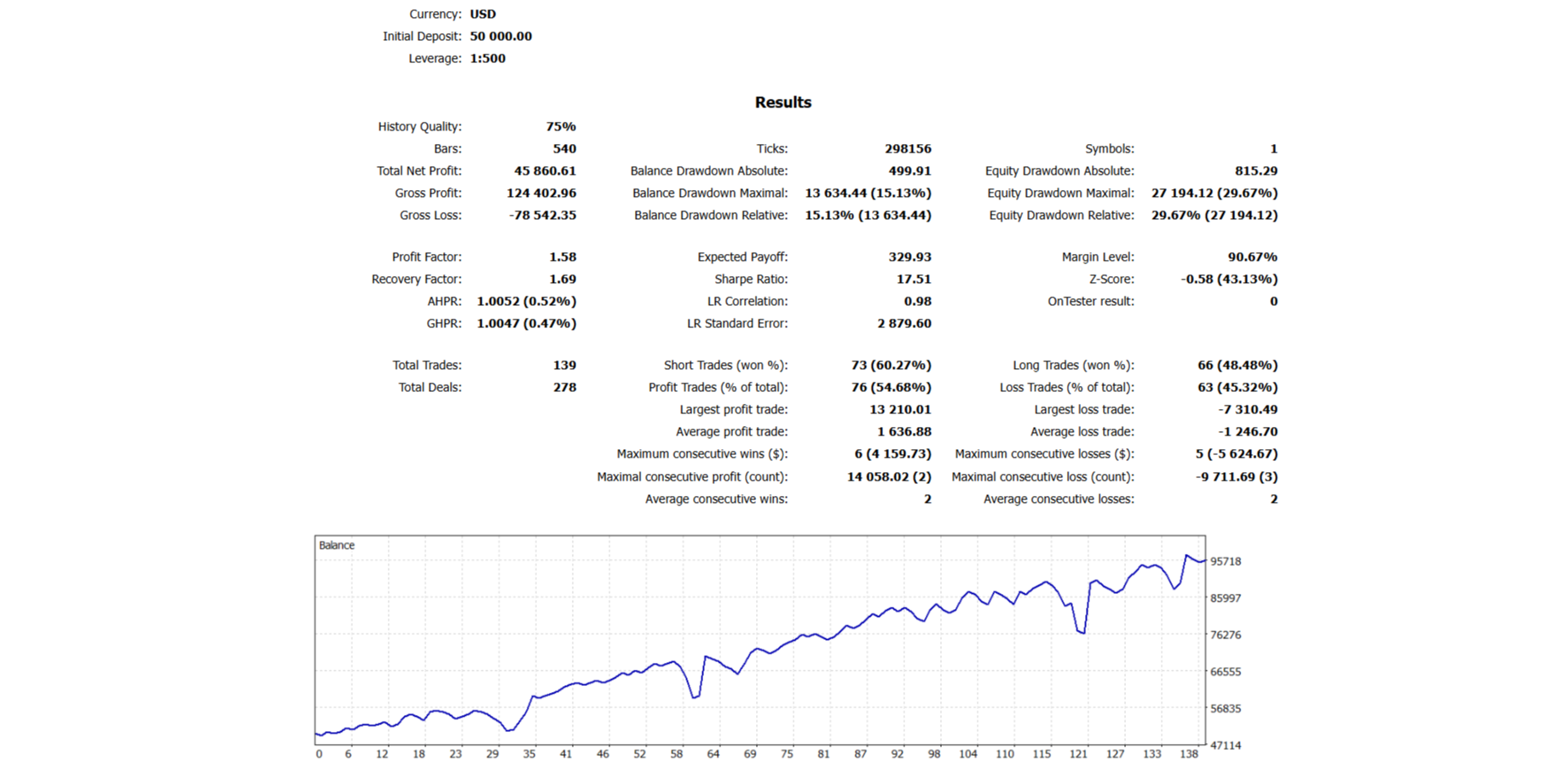Image resolution: width=1564 pixels, height=784 pixels.
Task: Select the Largest loss trade value -7 310.49
Action: pos(1247,410)
